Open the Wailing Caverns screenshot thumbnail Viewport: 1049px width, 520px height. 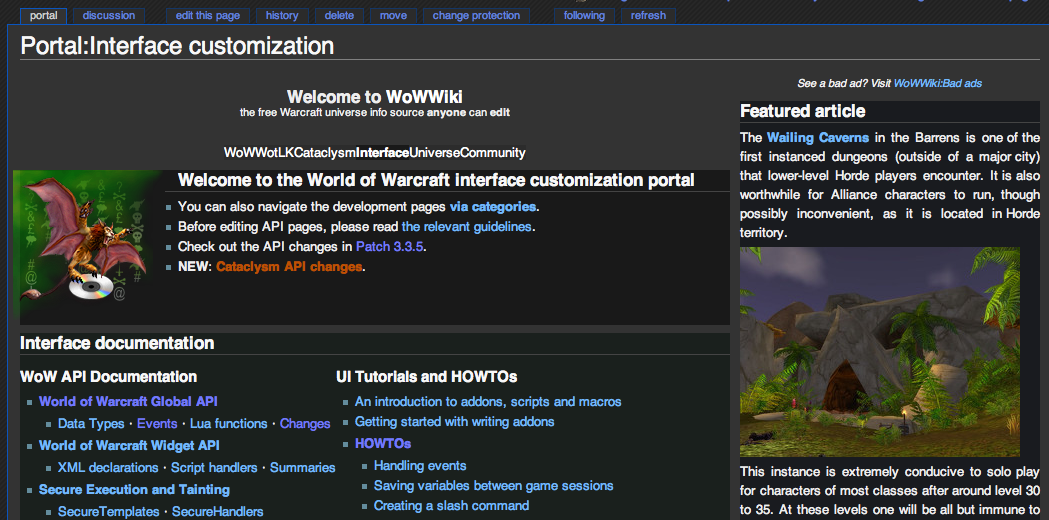(x=879, y=352)
